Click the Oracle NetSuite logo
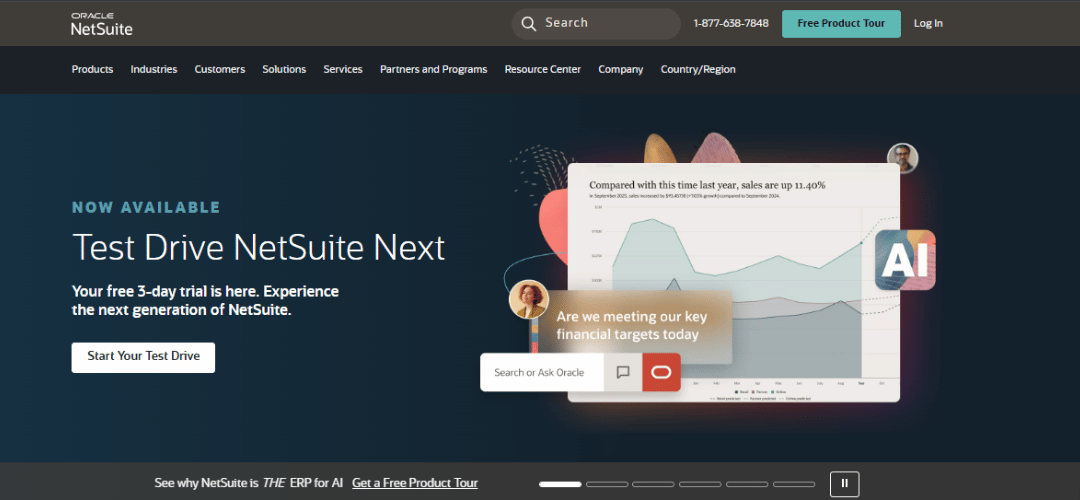This screenshot has width=1080, height=500. pos(101,24)
